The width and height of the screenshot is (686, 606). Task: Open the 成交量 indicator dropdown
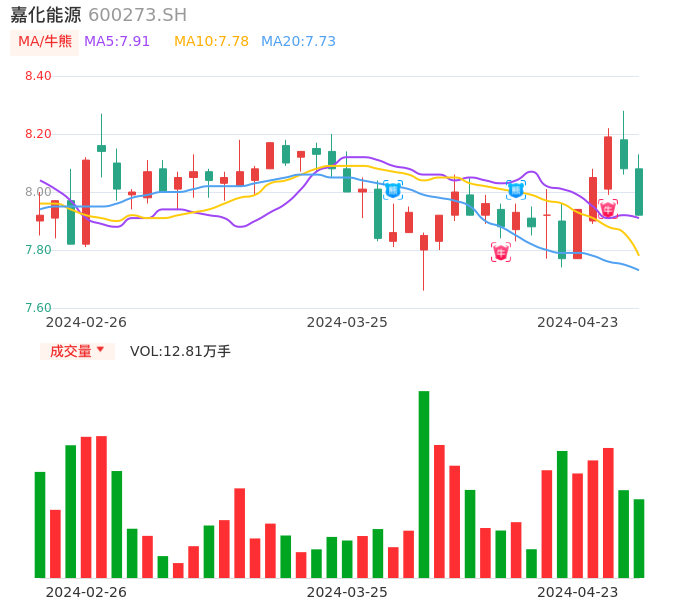(x=77, y=351)
